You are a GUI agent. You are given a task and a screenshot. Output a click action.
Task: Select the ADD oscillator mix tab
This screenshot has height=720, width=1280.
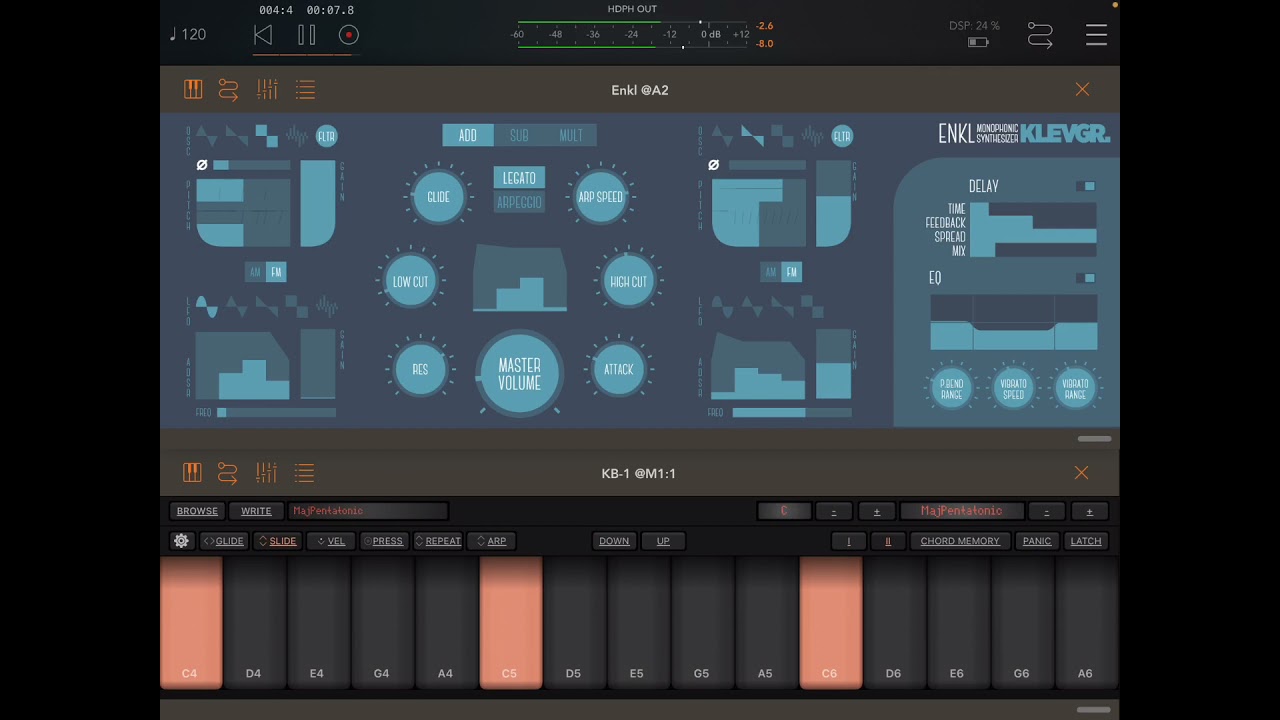pos(468,135)
